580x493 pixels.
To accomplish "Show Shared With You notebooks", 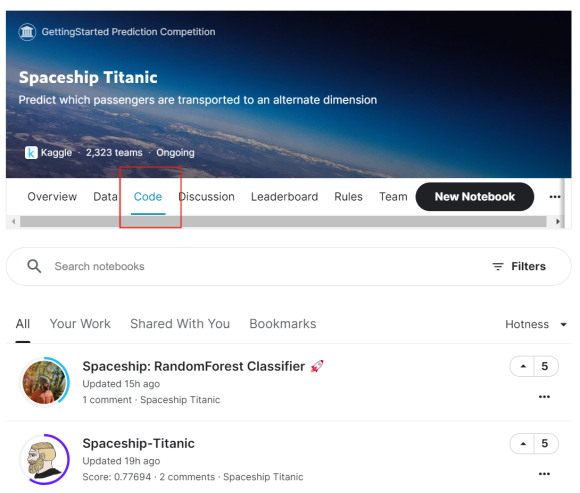I will pos(180,324).
